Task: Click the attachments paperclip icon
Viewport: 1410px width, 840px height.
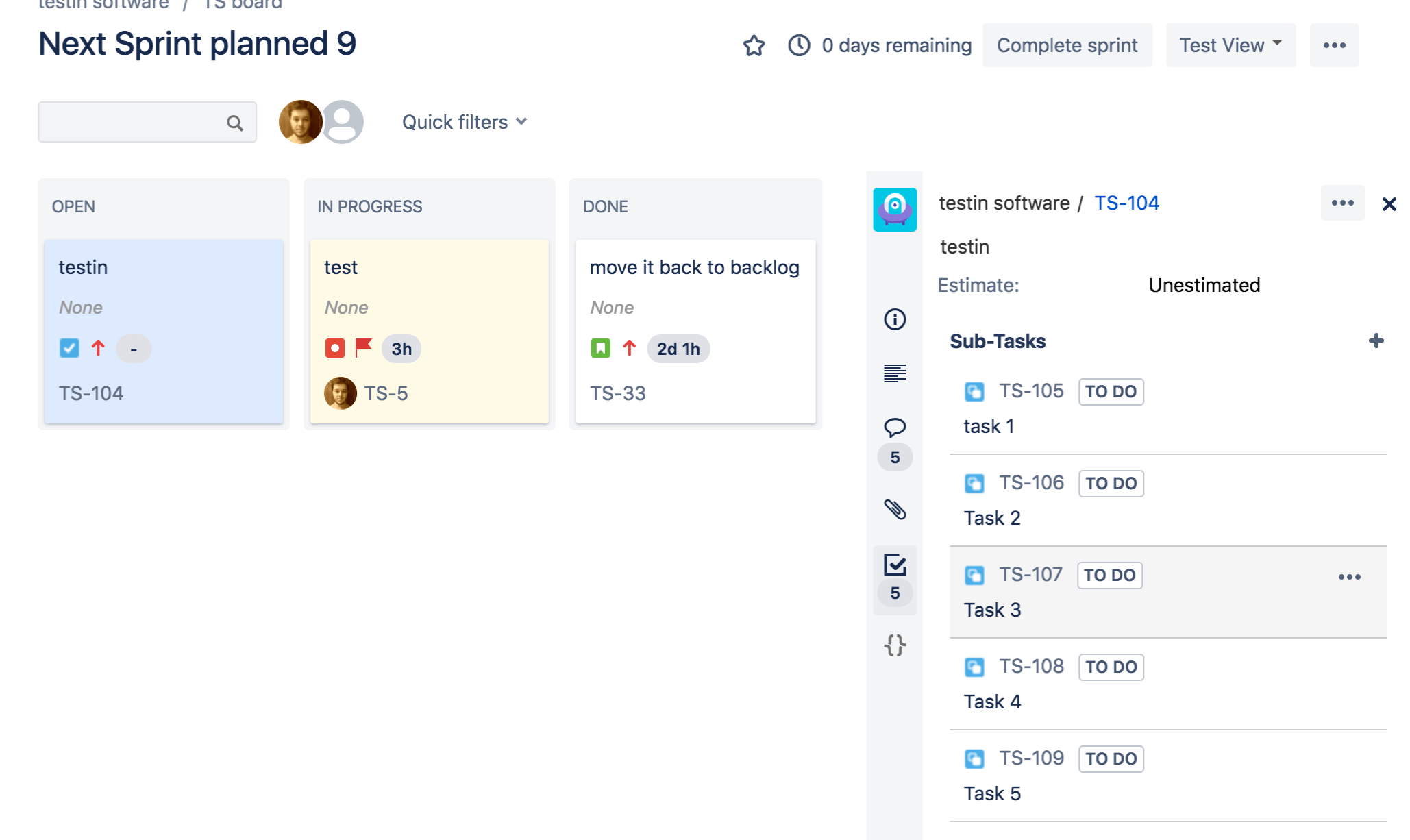Action: click(x=895, y=510)
